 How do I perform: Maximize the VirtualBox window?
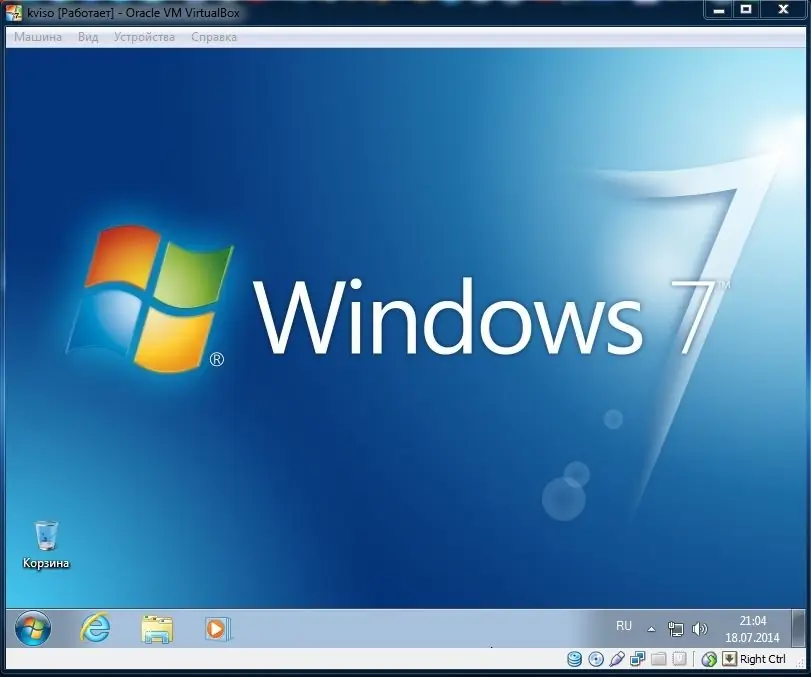click(745, 10)
